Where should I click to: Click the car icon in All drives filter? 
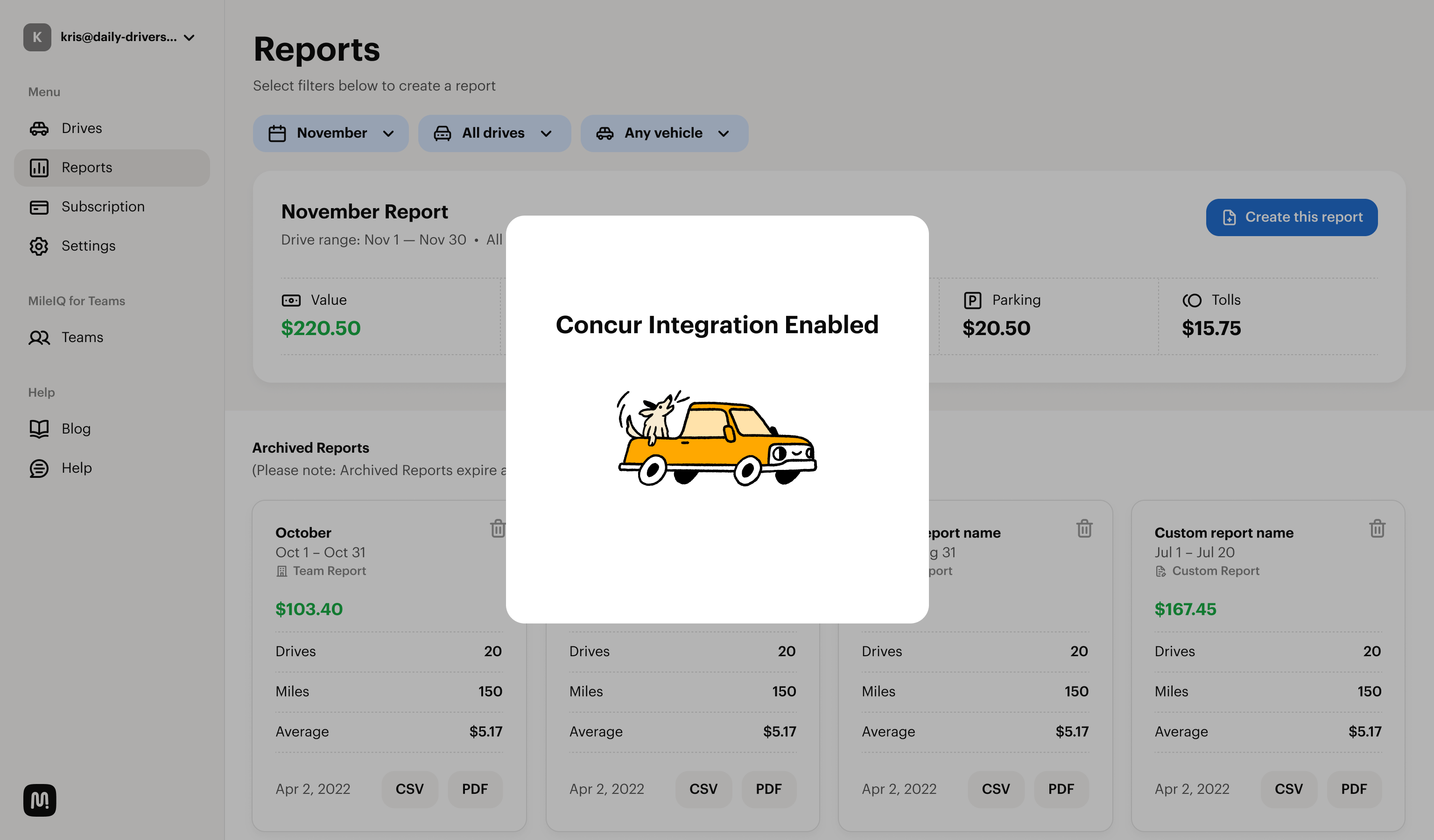click(442, 133)
